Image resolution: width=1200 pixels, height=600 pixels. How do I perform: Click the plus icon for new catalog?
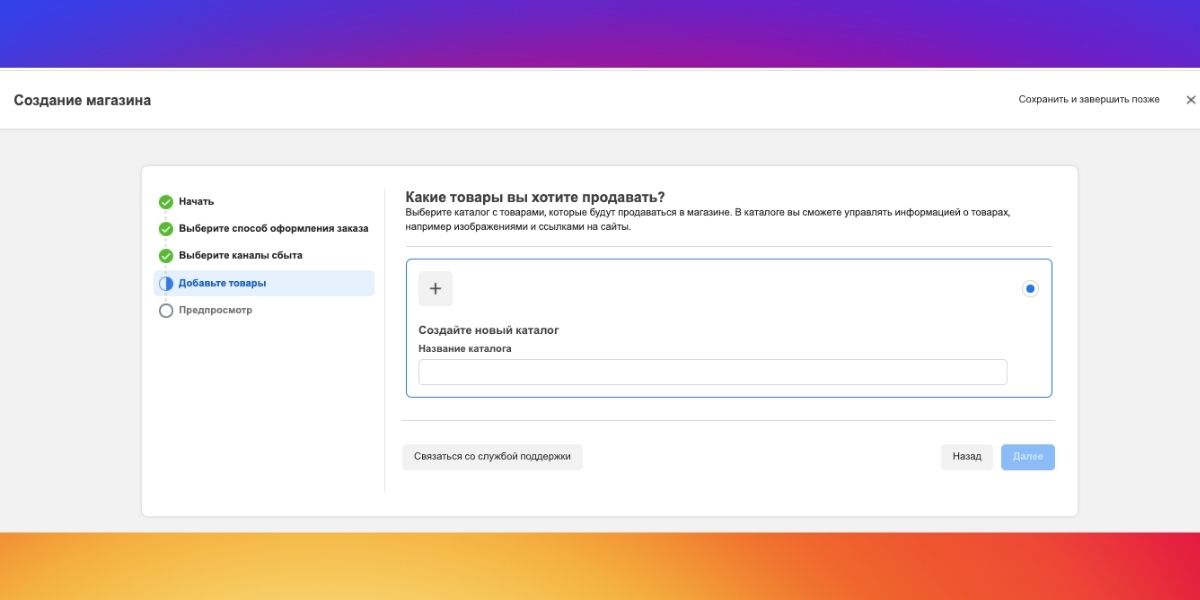[435, 288]
